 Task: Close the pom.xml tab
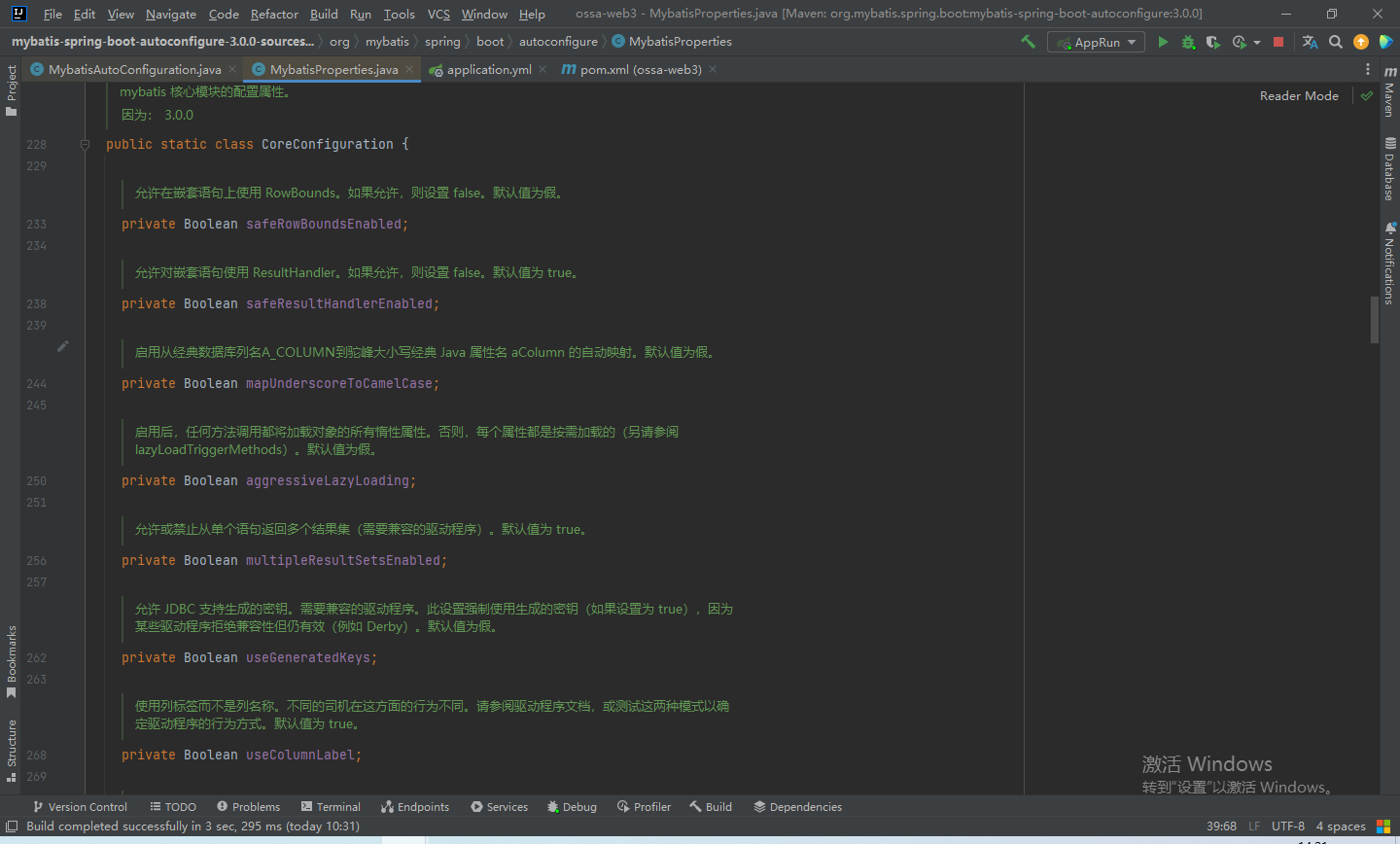(713, 69)
